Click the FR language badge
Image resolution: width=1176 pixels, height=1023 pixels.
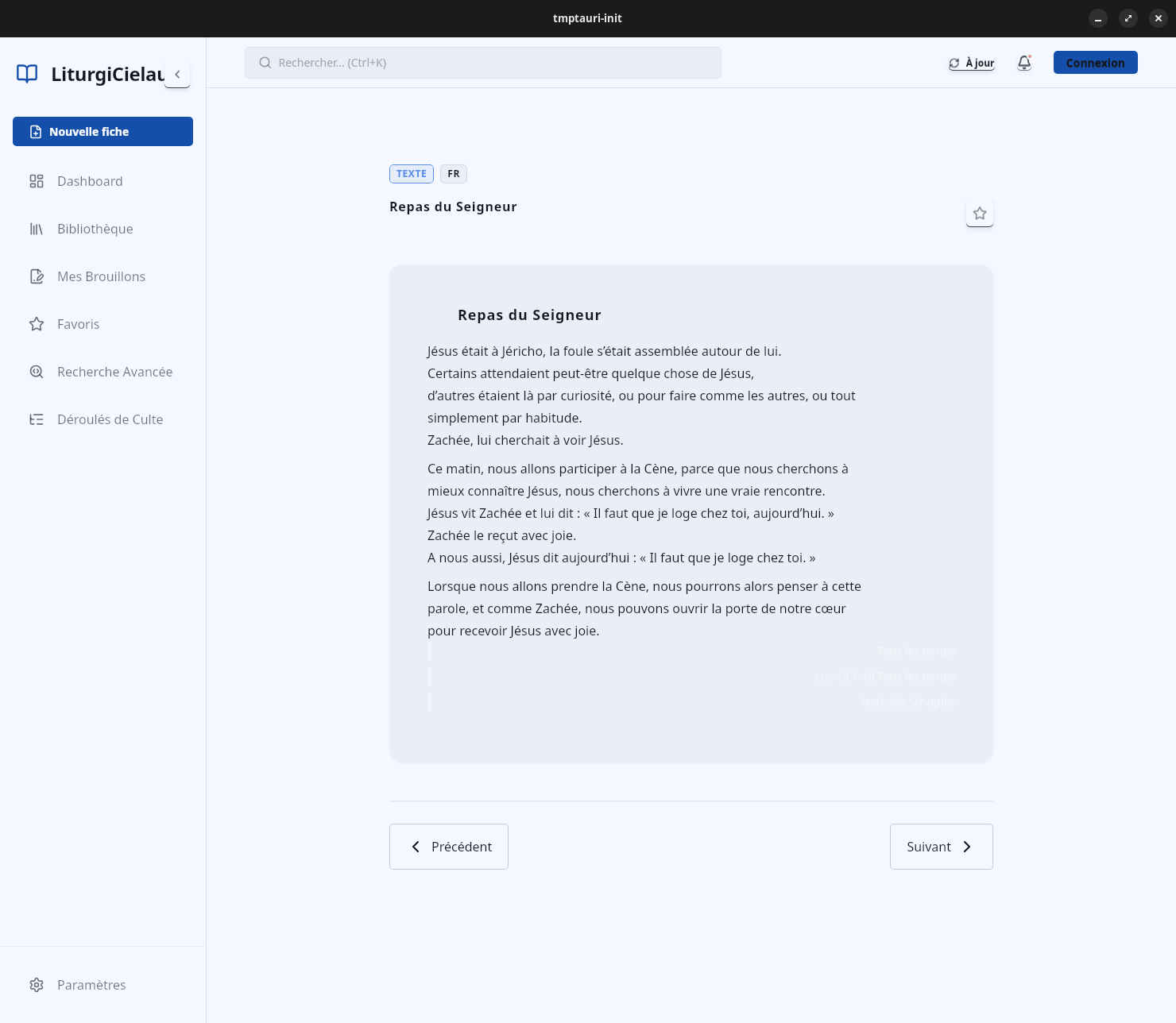point(453,174)
